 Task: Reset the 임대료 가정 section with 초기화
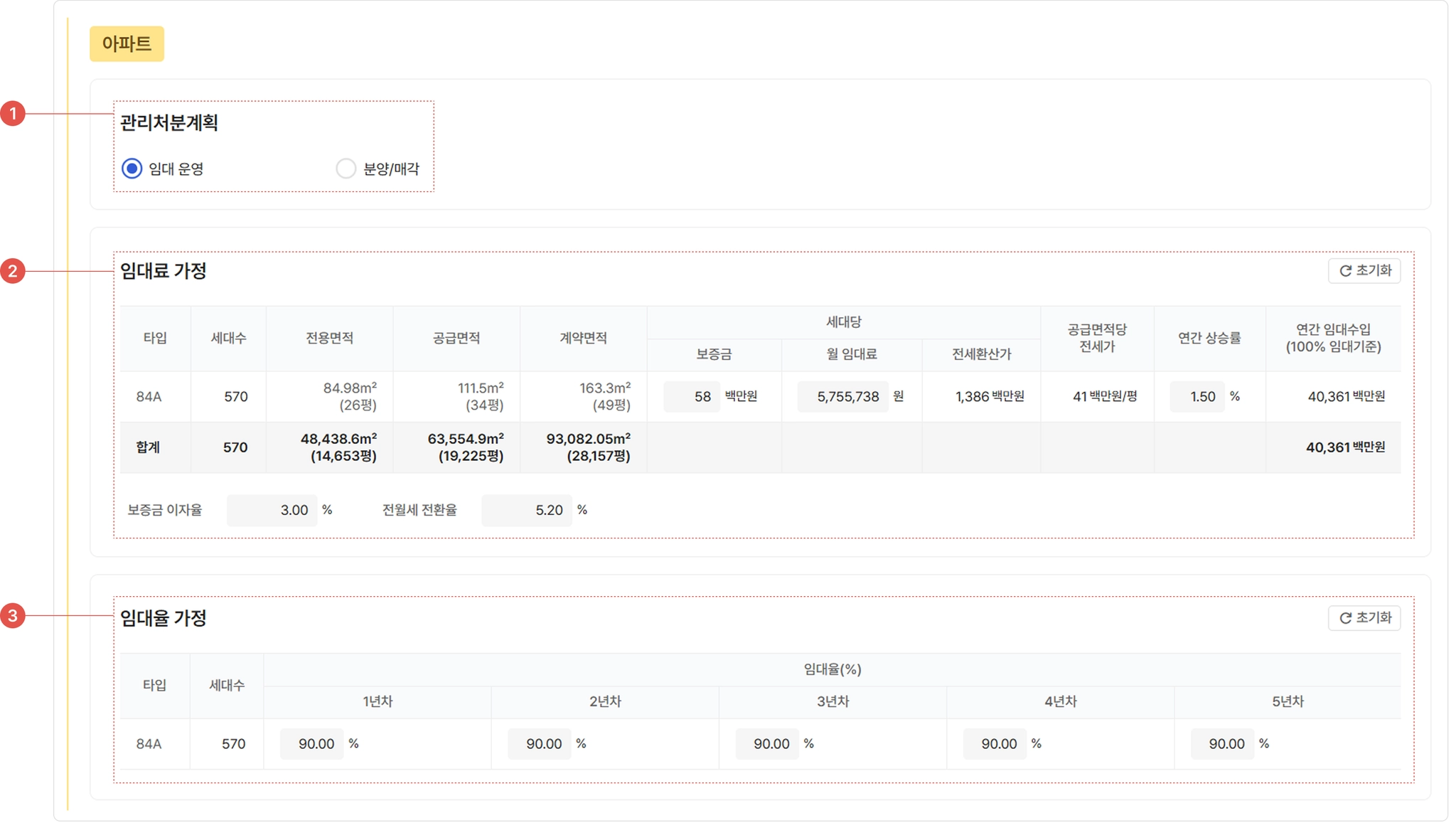(x=1364, y=270)
